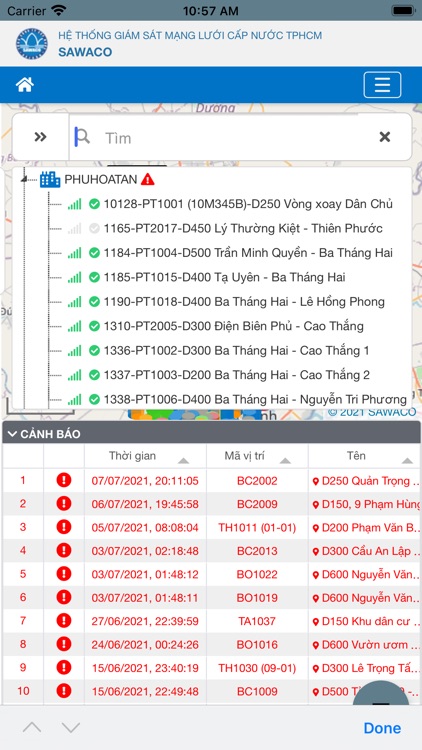The image size is (422, 750).
Task: Tap signal bars icon of 1338-PT1006
Action: [75, 399]
